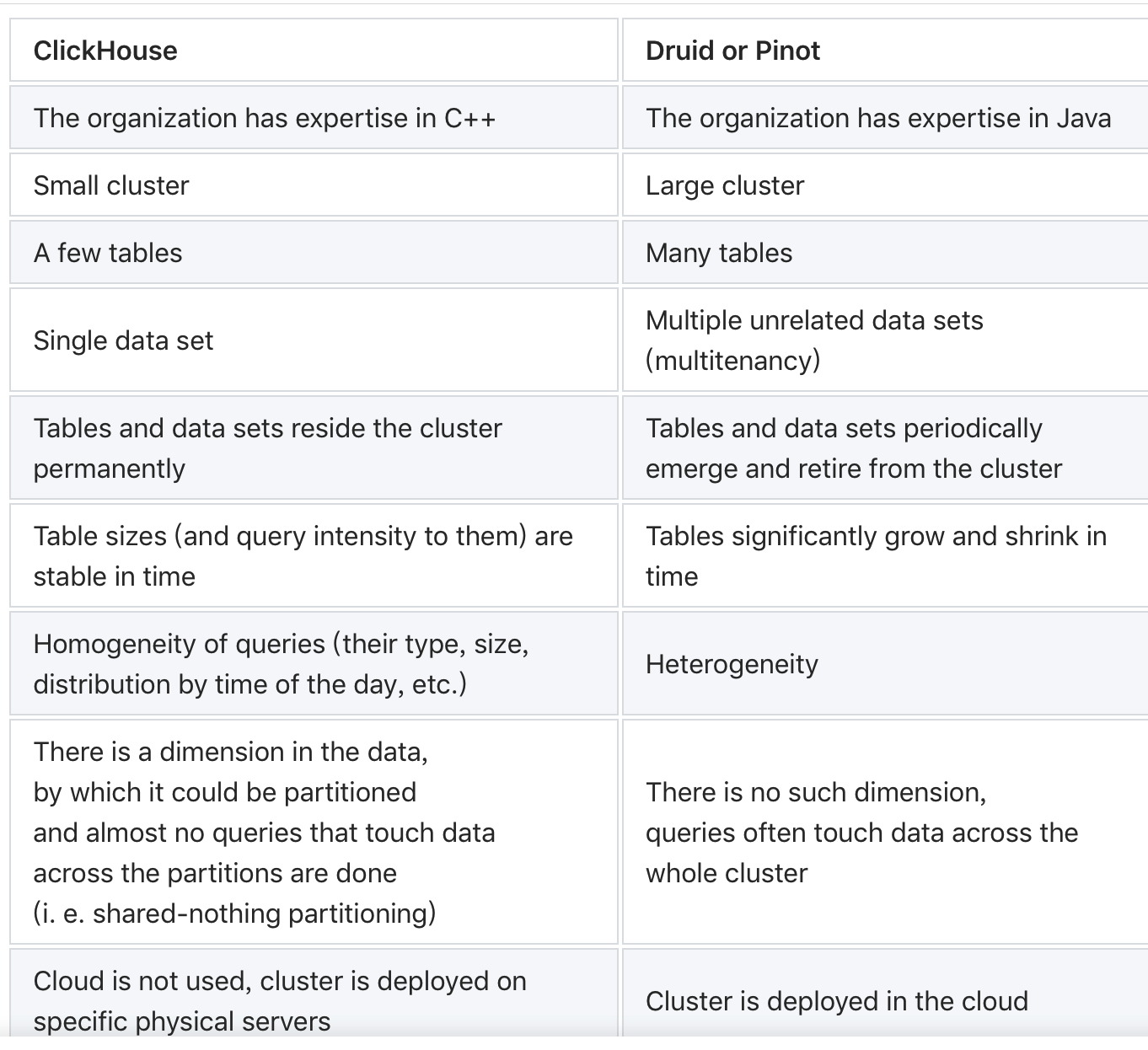Click the ClickHouse column header

105,51
